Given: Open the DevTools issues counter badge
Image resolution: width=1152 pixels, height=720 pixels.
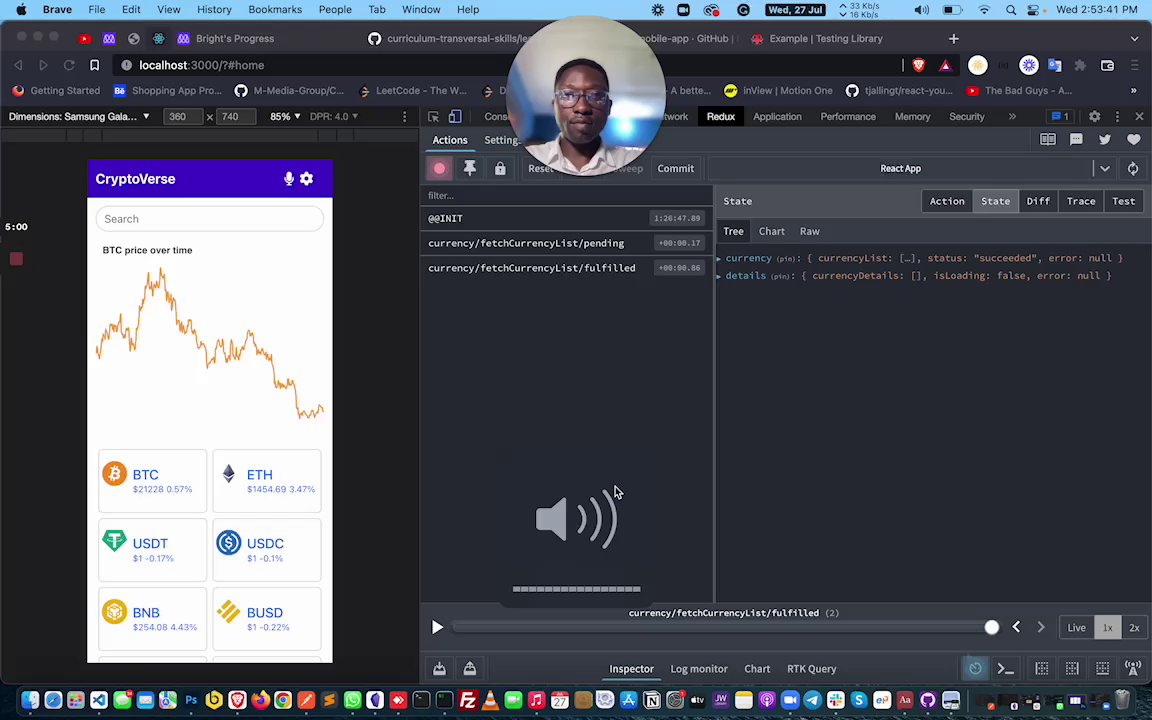Looking at the screenshot, I should (x=1060, y=116).
